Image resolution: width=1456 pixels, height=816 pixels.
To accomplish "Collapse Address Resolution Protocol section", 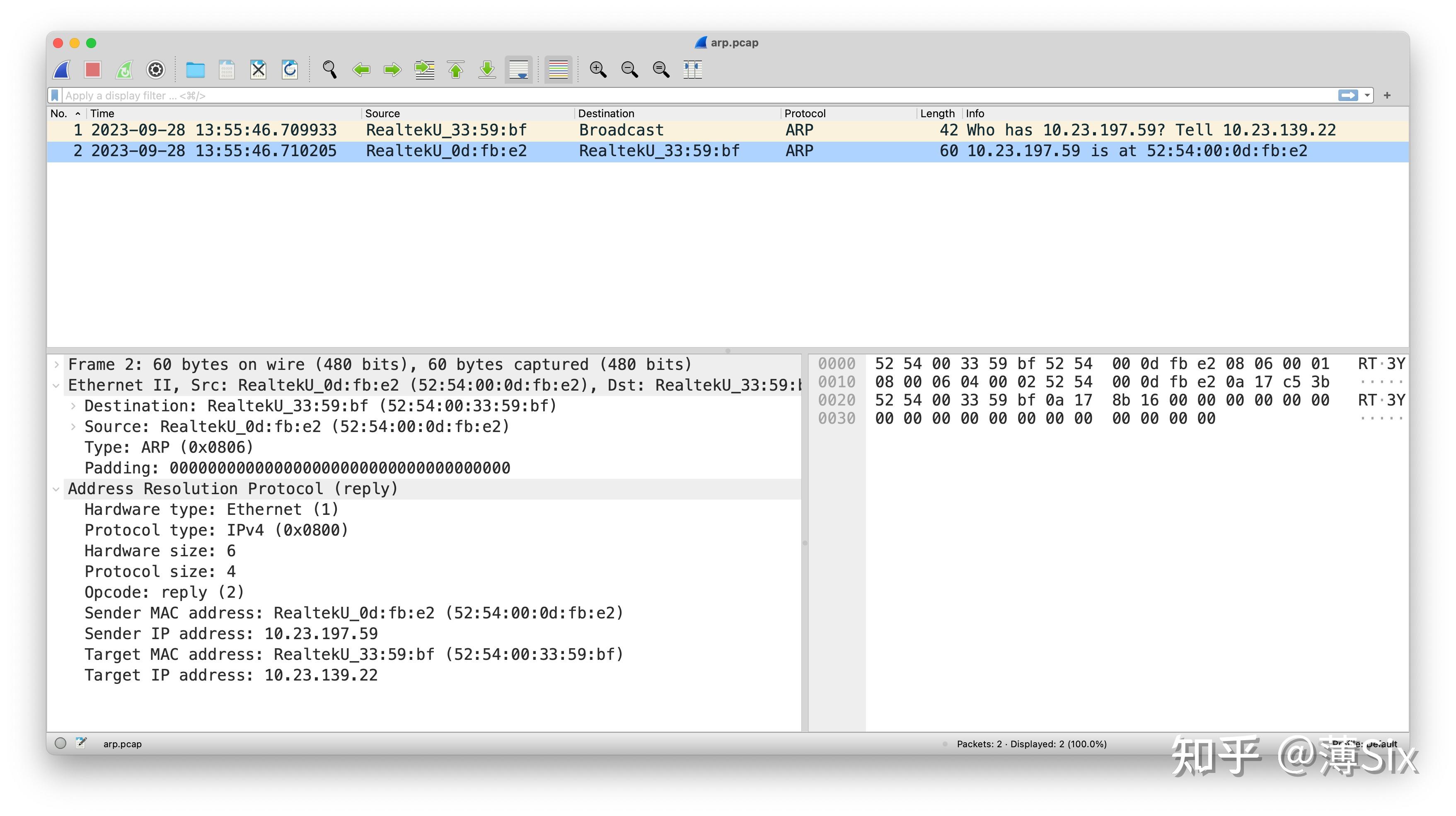I will (56, 489).
